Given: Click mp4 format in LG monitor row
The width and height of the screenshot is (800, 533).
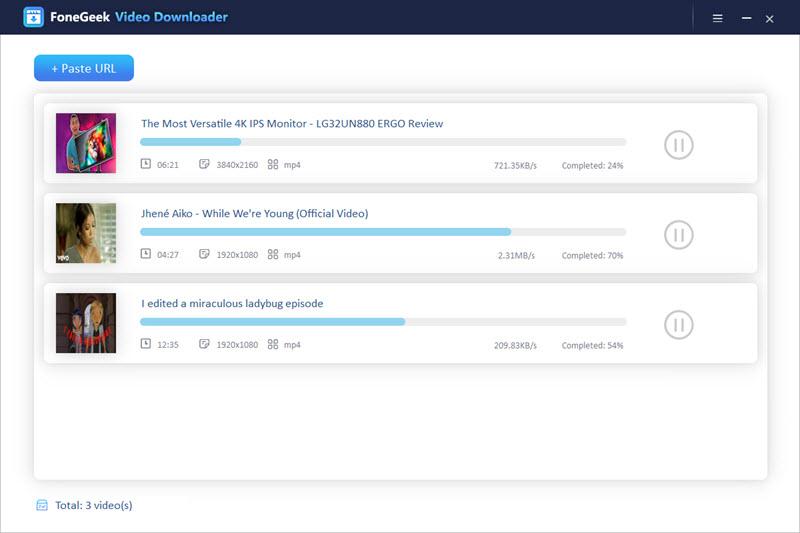Looking at the screenshot, I should point(292,165).
